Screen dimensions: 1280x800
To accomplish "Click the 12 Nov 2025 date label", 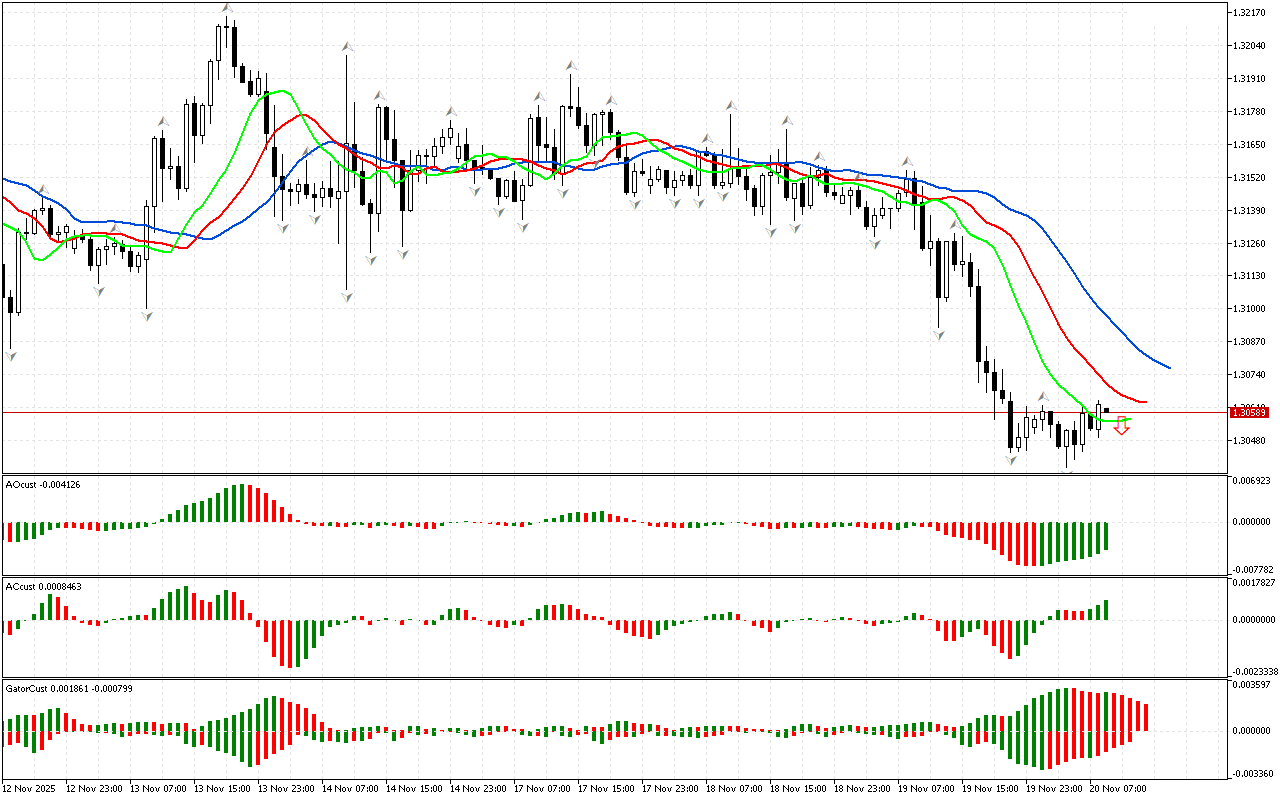I will pyautogui.click(x=30, y=788).
